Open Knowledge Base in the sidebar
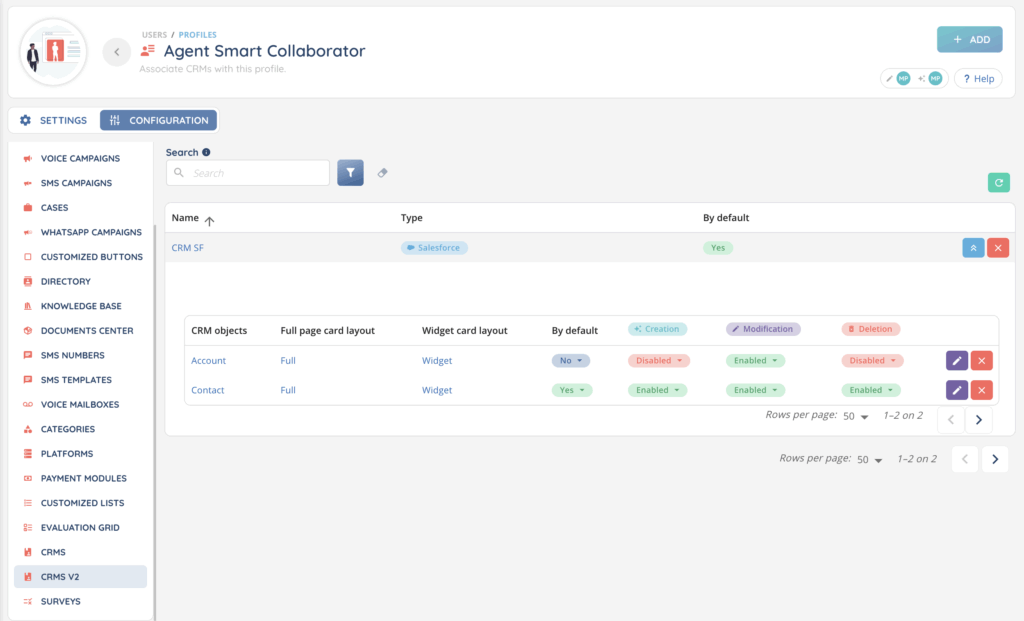 click(x=80, y=306)
